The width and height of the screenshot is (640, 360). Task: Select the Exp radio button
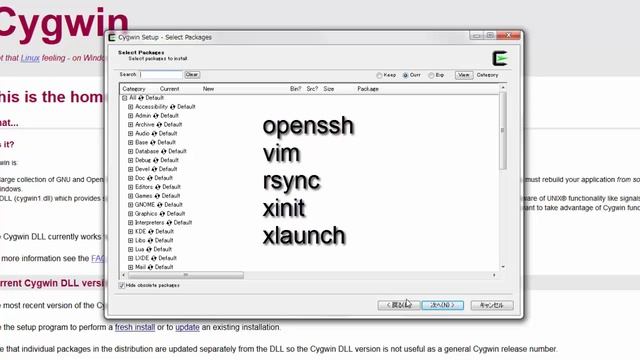tap(431, 76)
